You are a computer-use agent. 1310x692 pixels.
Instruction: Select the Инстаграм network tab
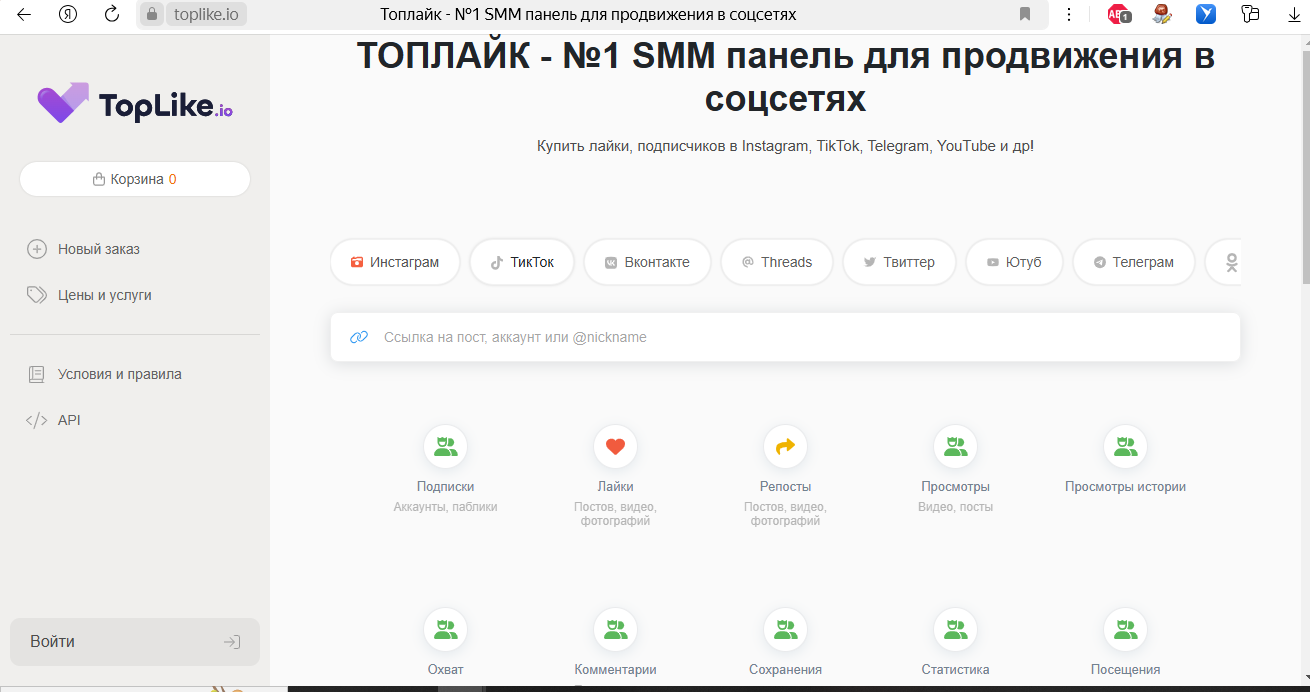[x=395, y=262]
